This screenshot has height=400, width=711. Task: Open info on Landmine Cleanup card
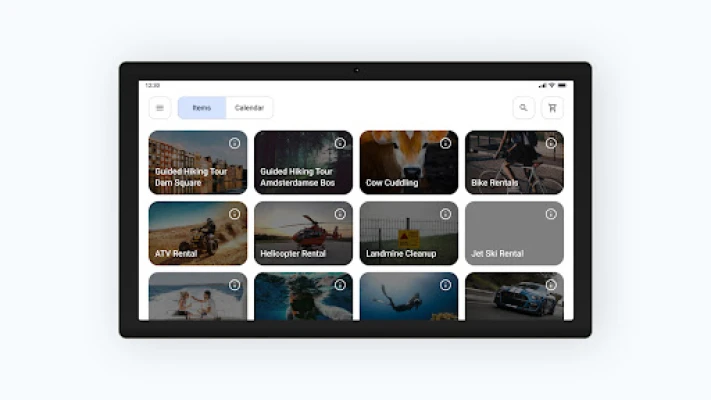tap(445, 214)
